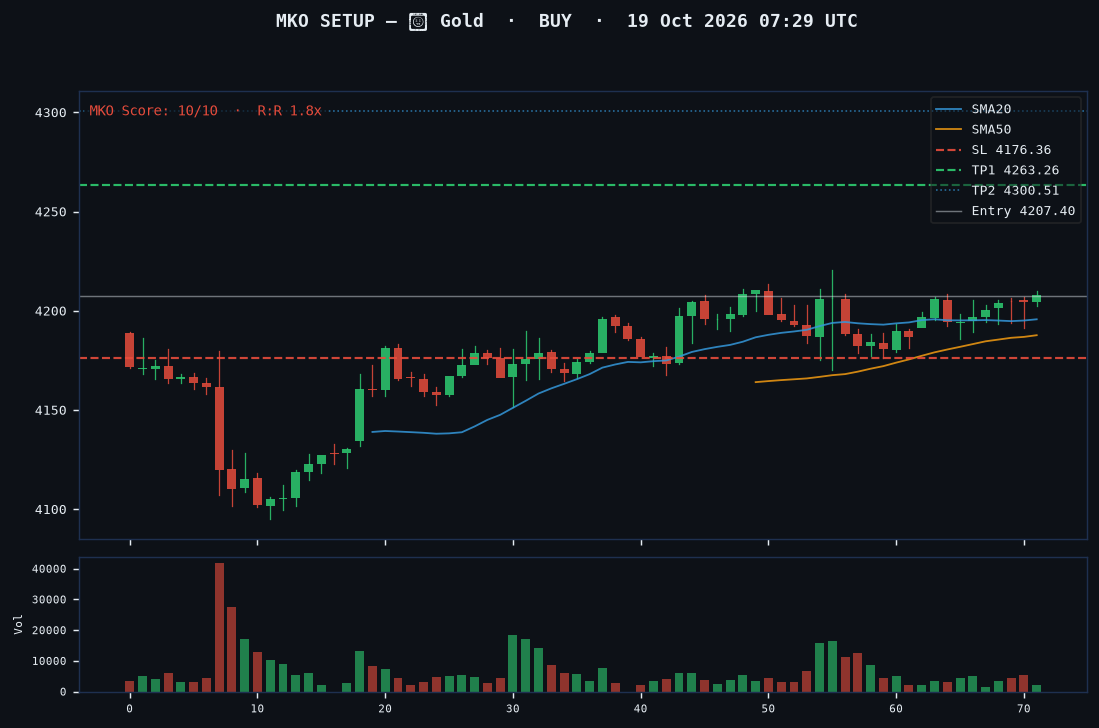Click "BUY" in the chart title
This screenshot has width=1099, height=728.
[x=555, y=21]
